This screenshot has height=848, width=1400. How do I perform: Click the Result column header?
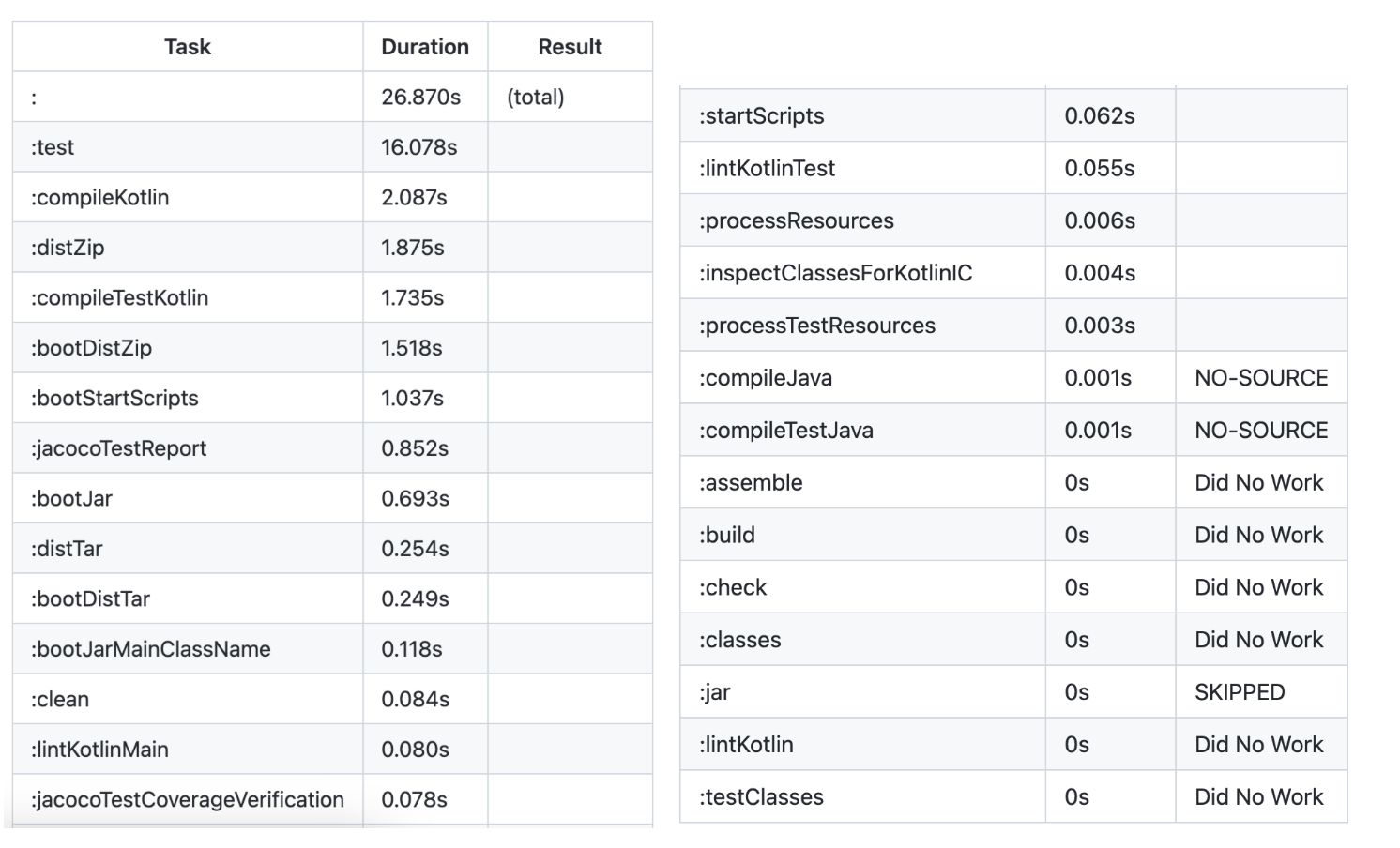pos(570,47)
